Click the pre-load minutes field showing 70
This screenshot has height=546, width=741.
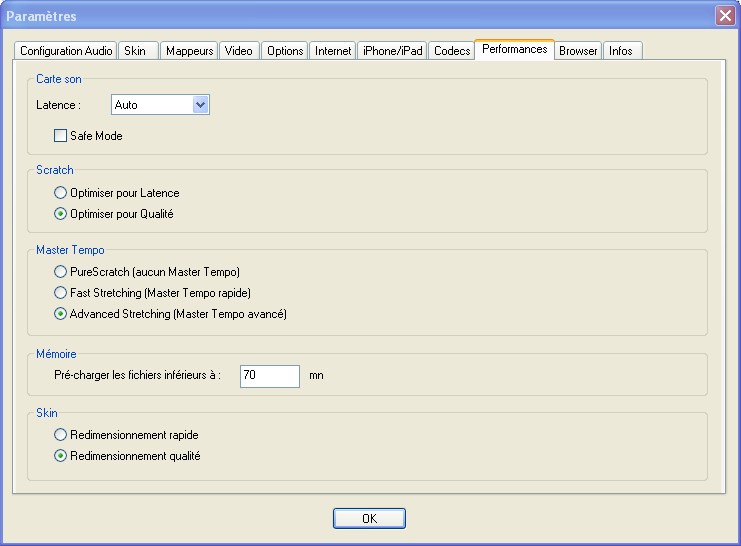(270, 376)
